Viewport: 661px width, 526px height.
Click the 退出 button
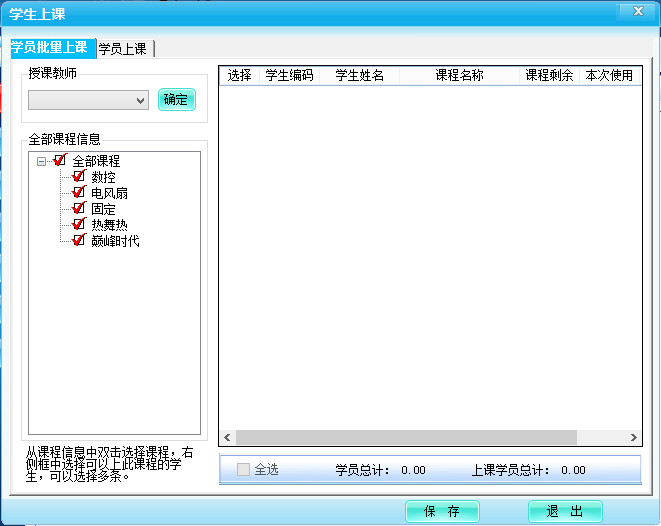pyautogui.click(x=565, y=512)
